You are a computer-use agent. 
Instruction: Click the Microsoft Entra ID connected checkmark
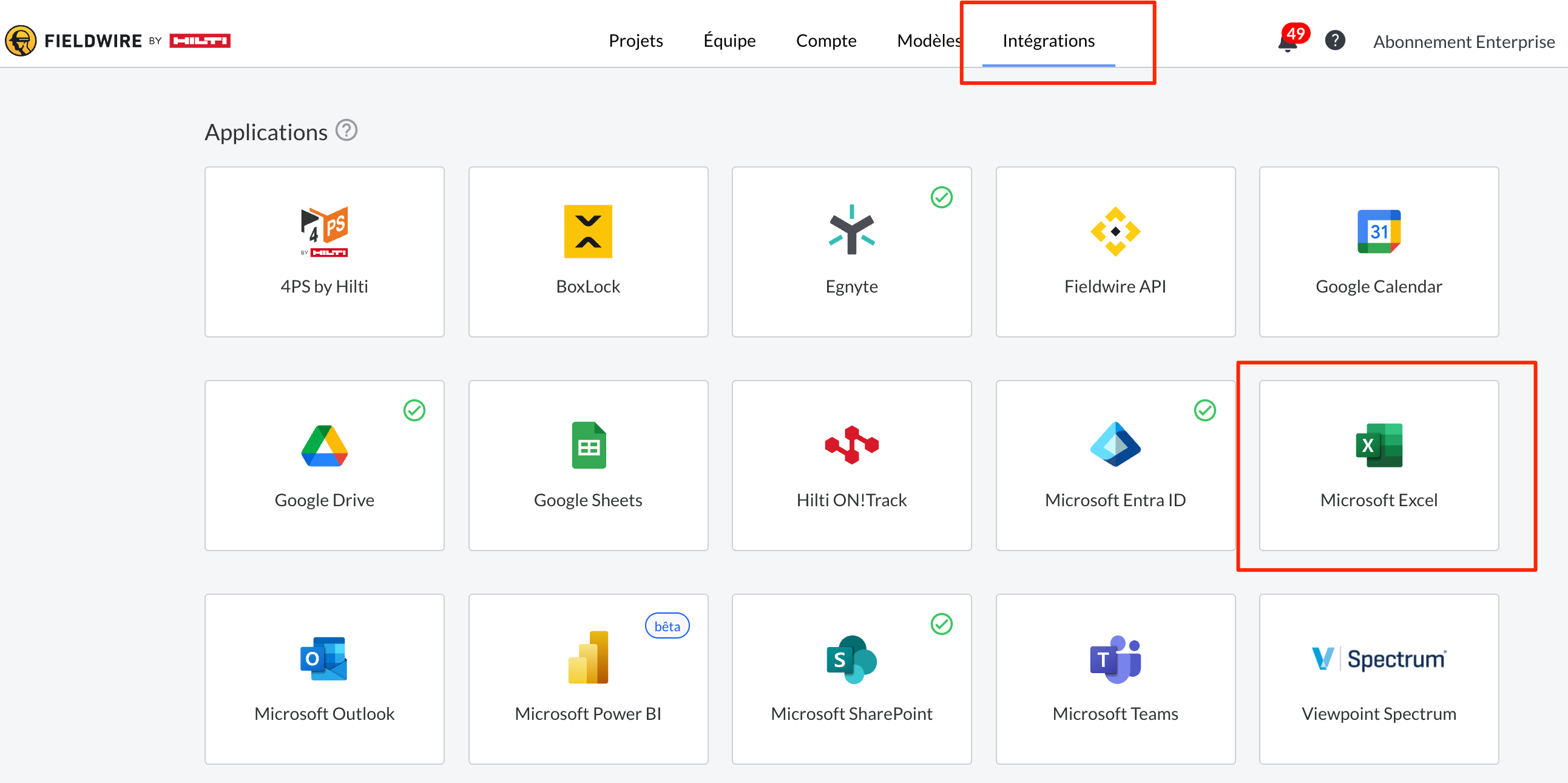click(x=1205, y=411)
